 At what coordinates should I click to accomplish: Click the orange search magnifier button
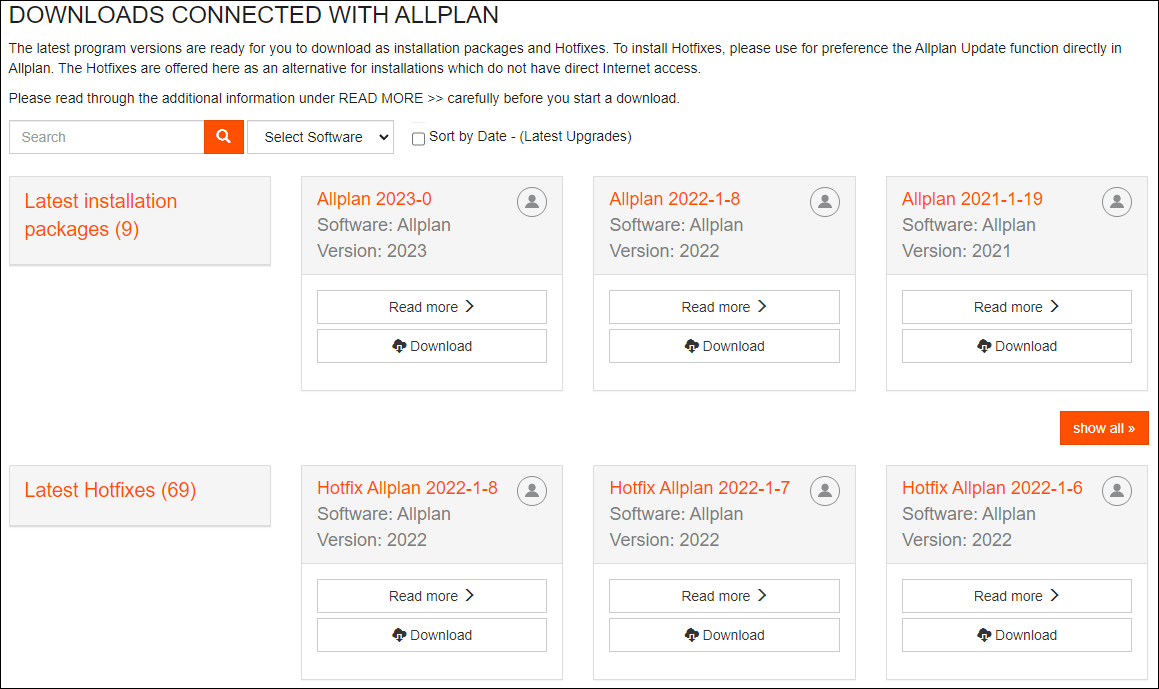point(224,137)
